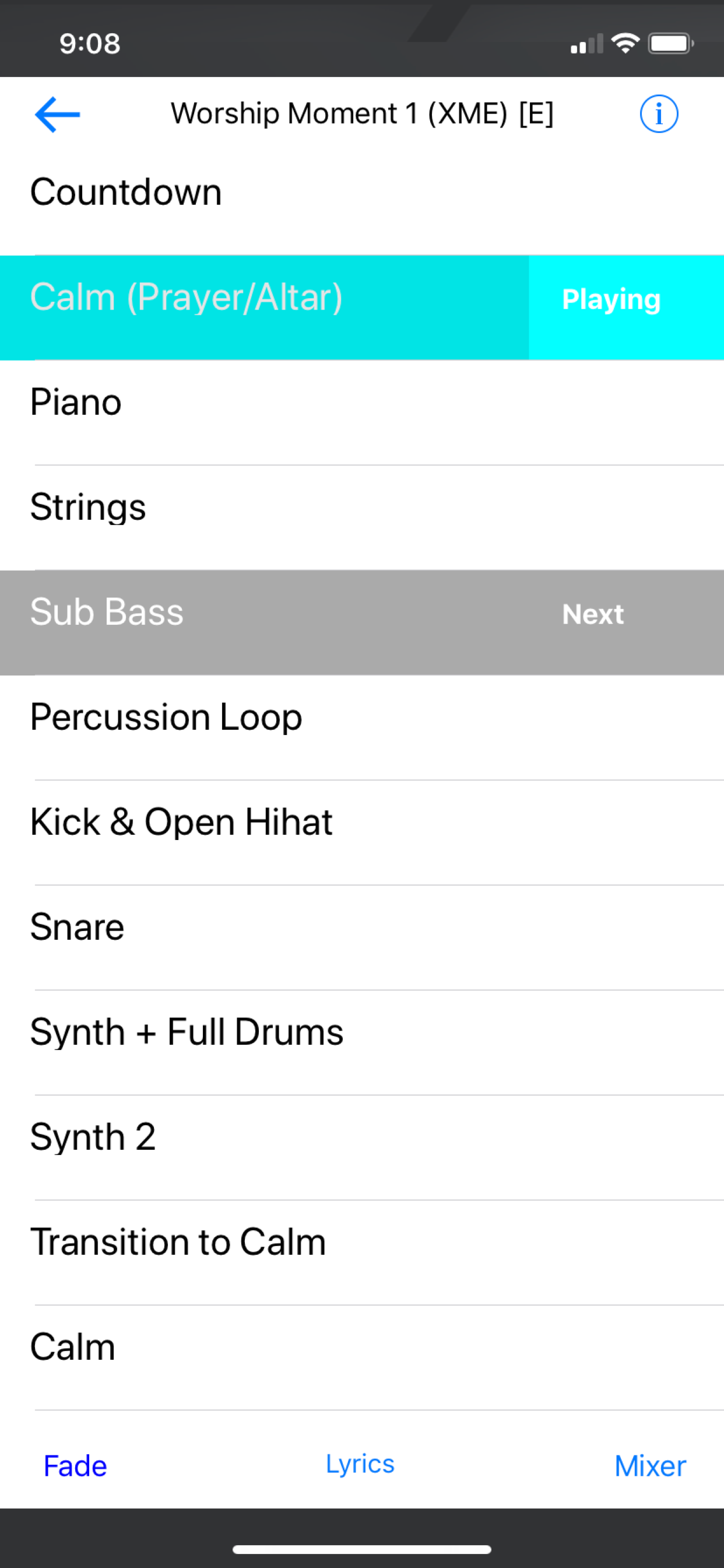Open the Mixer view

tap(650, 1466)
